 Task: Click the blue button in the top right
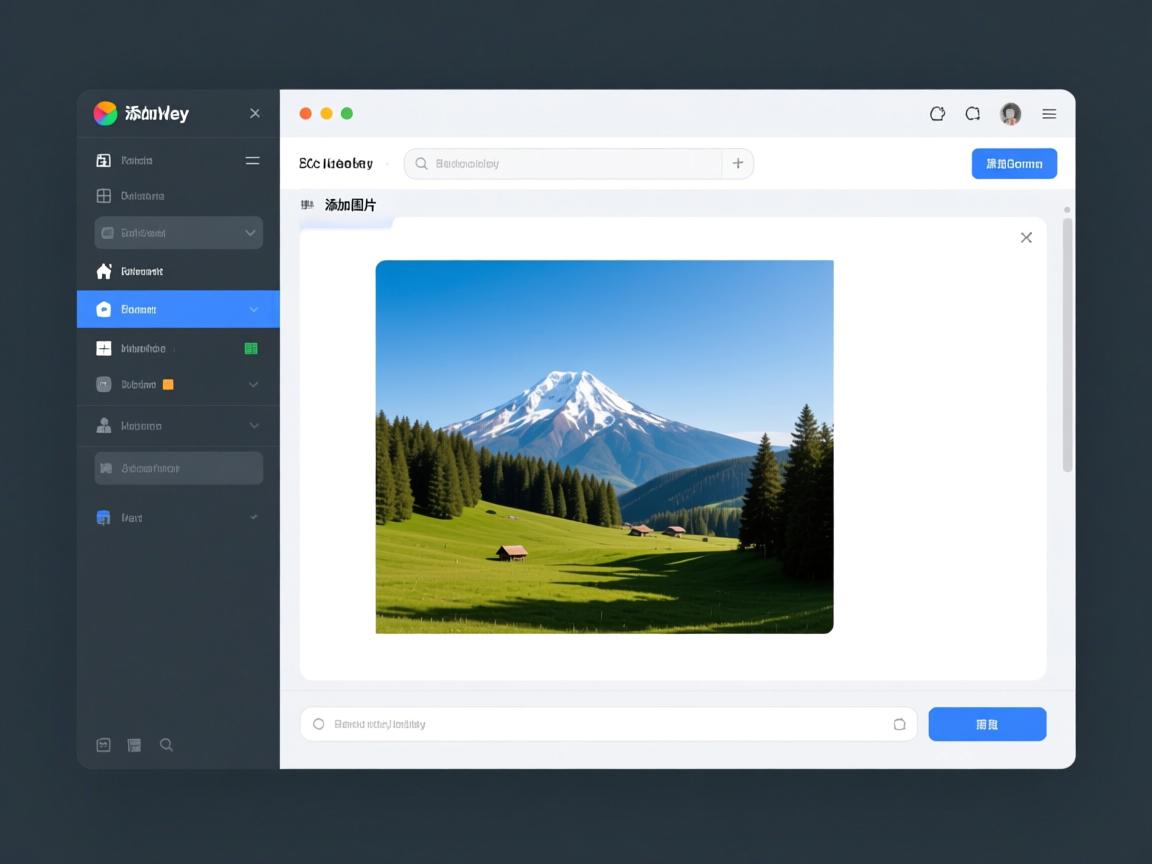1014,164
